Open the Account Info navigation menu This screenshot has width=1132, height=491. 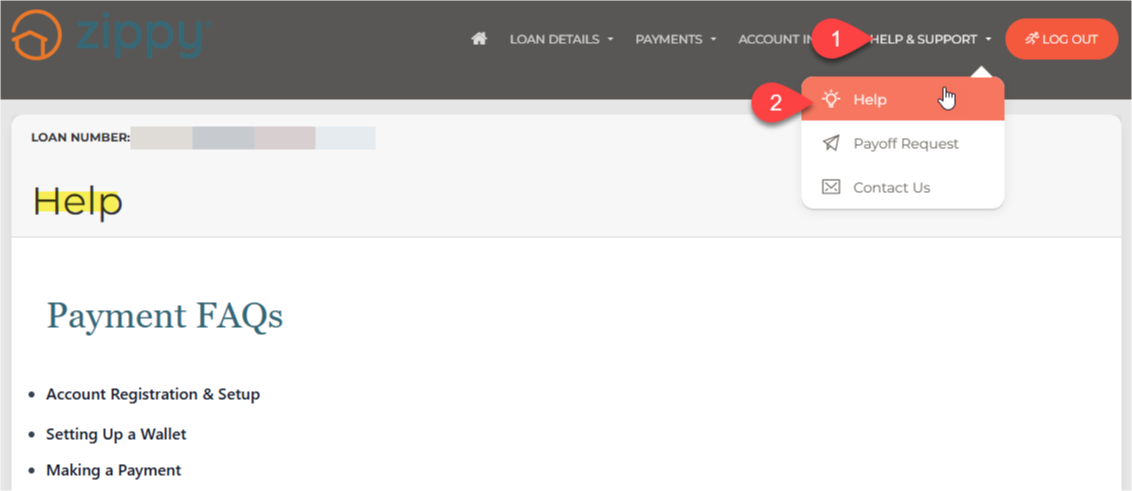[x=776, y=39]
